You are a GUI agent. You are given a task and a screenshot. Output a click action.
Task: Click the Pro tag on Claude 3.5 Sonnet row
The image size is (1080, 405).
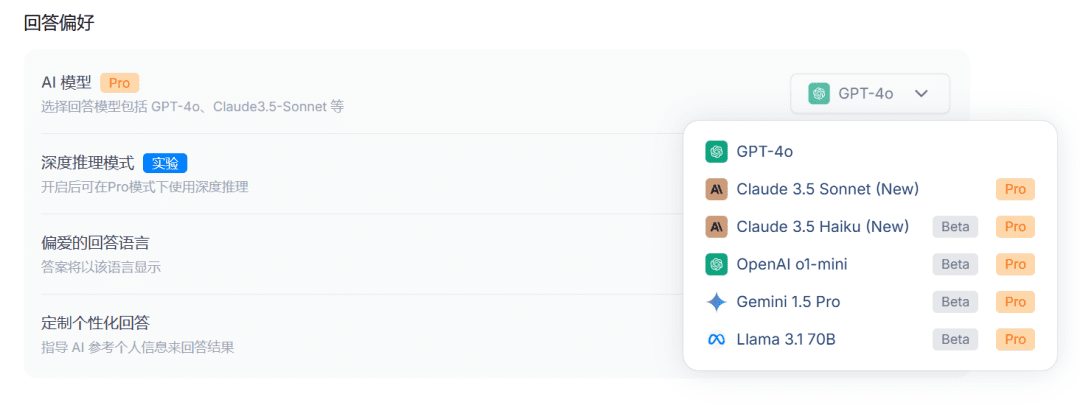click(x=1015, y=189)
